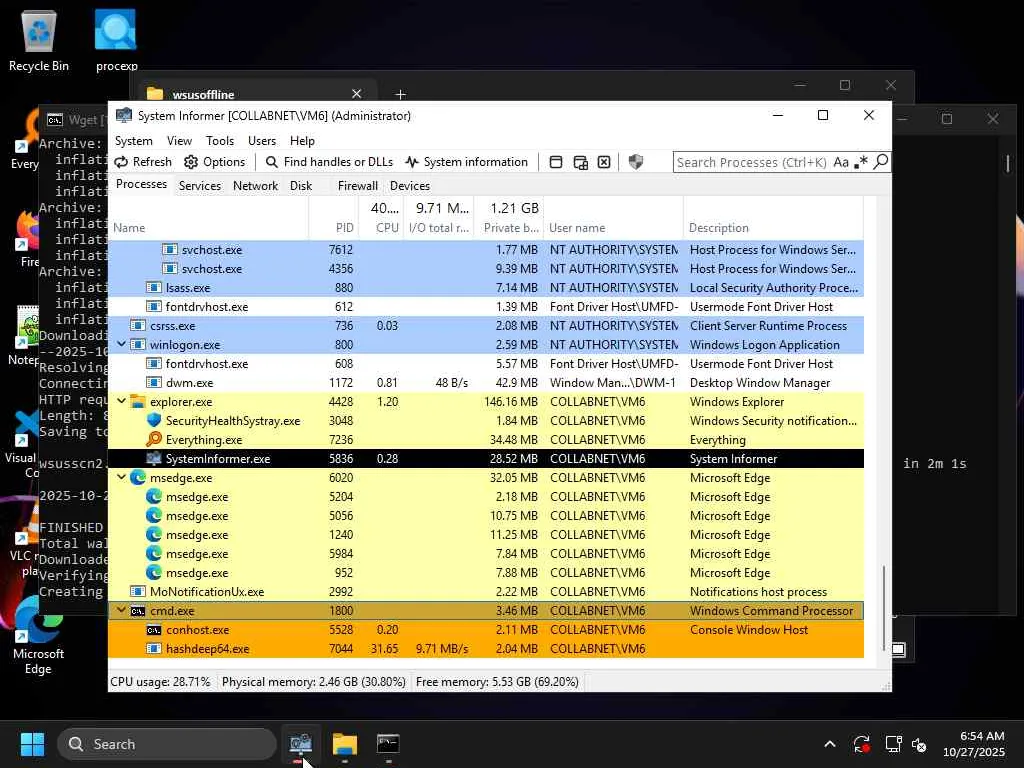Collapse the explorer.exe tree node
This screenshot has height=768, width=1024.
[121, 401]
